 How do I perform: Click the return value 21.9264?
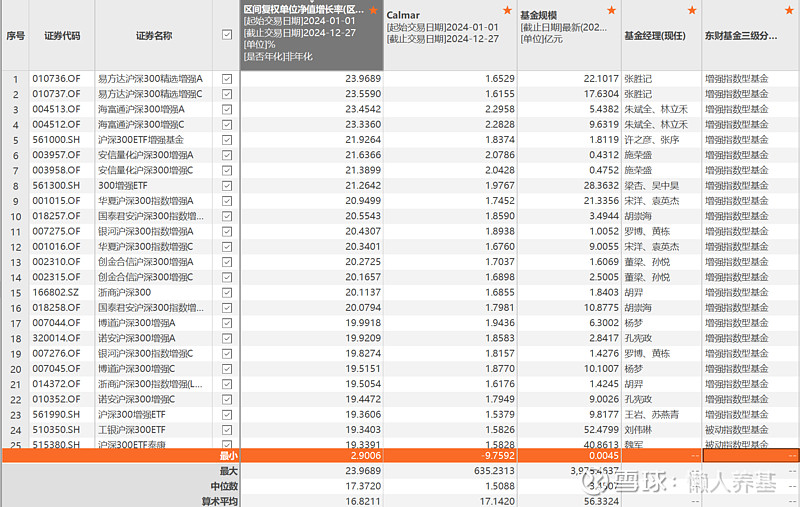click(363, 140)
